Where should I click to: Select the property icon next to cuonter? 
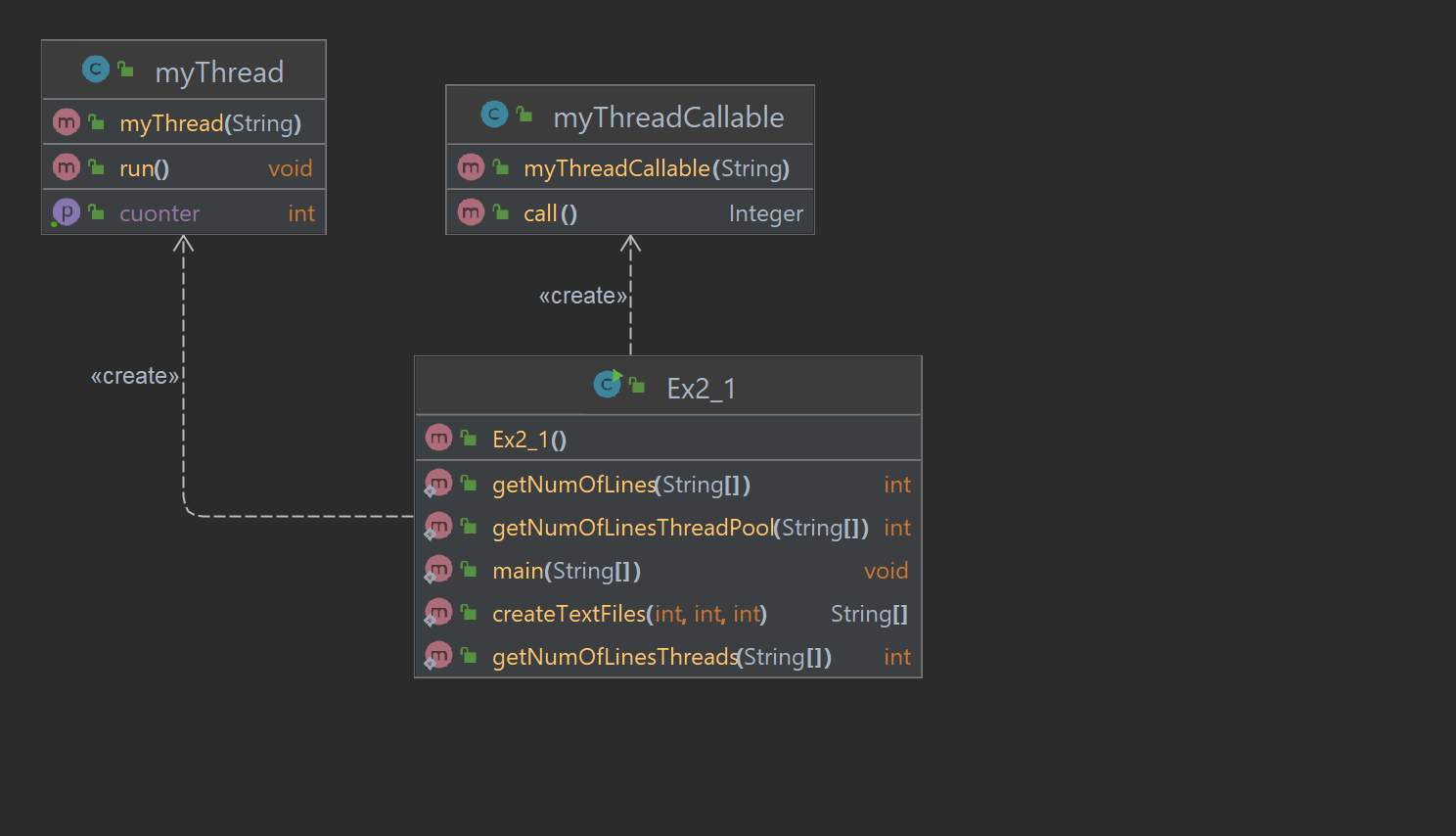(x=66, y=211)
